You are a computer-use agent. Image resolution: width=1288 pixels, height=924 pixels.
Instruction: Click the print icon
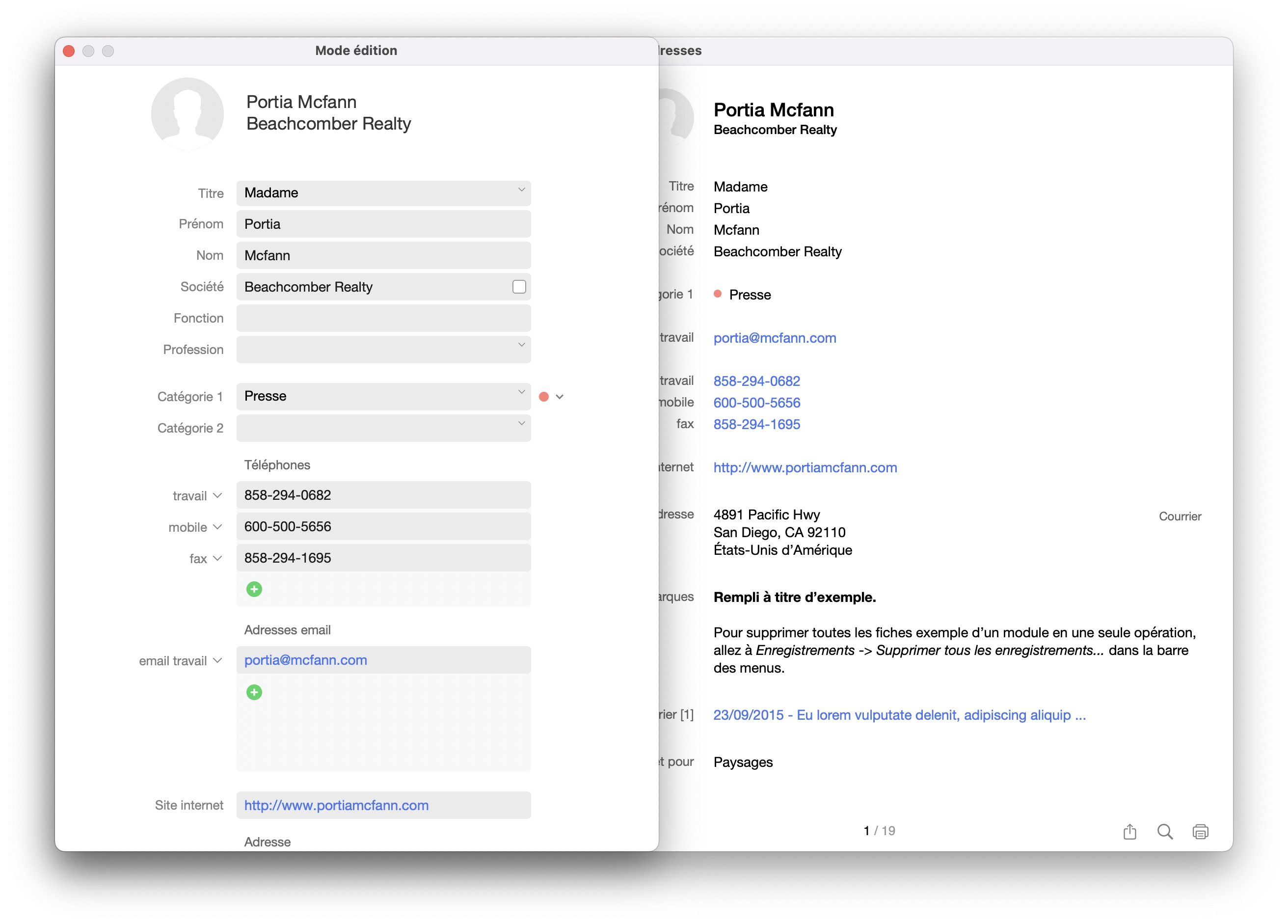(x=1200, y=831)
